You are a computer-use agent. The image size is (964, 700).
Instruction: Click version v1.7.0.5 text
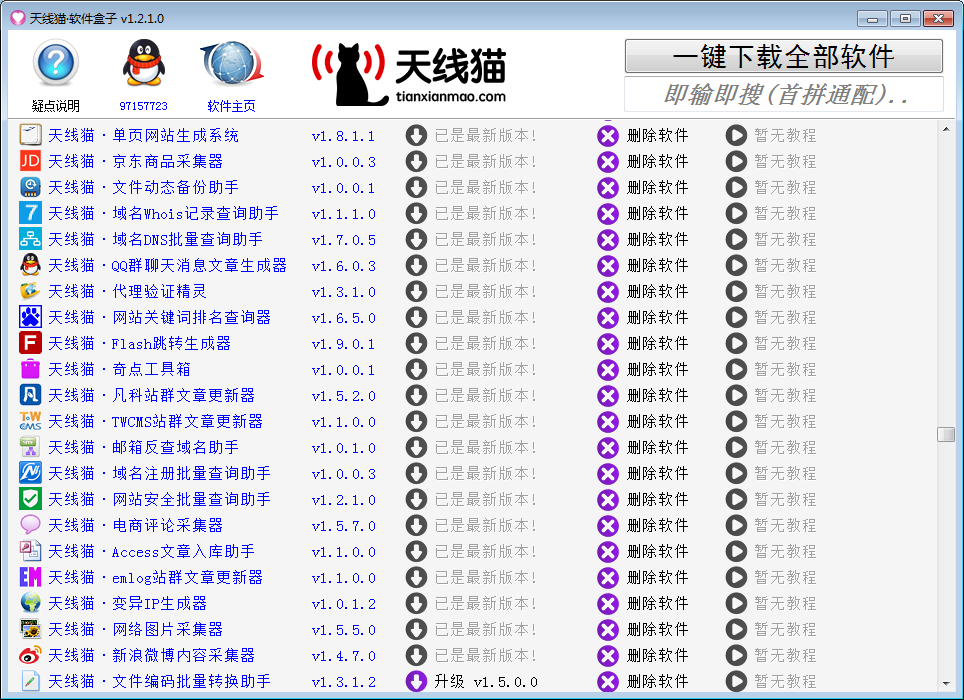pos(344,240)
